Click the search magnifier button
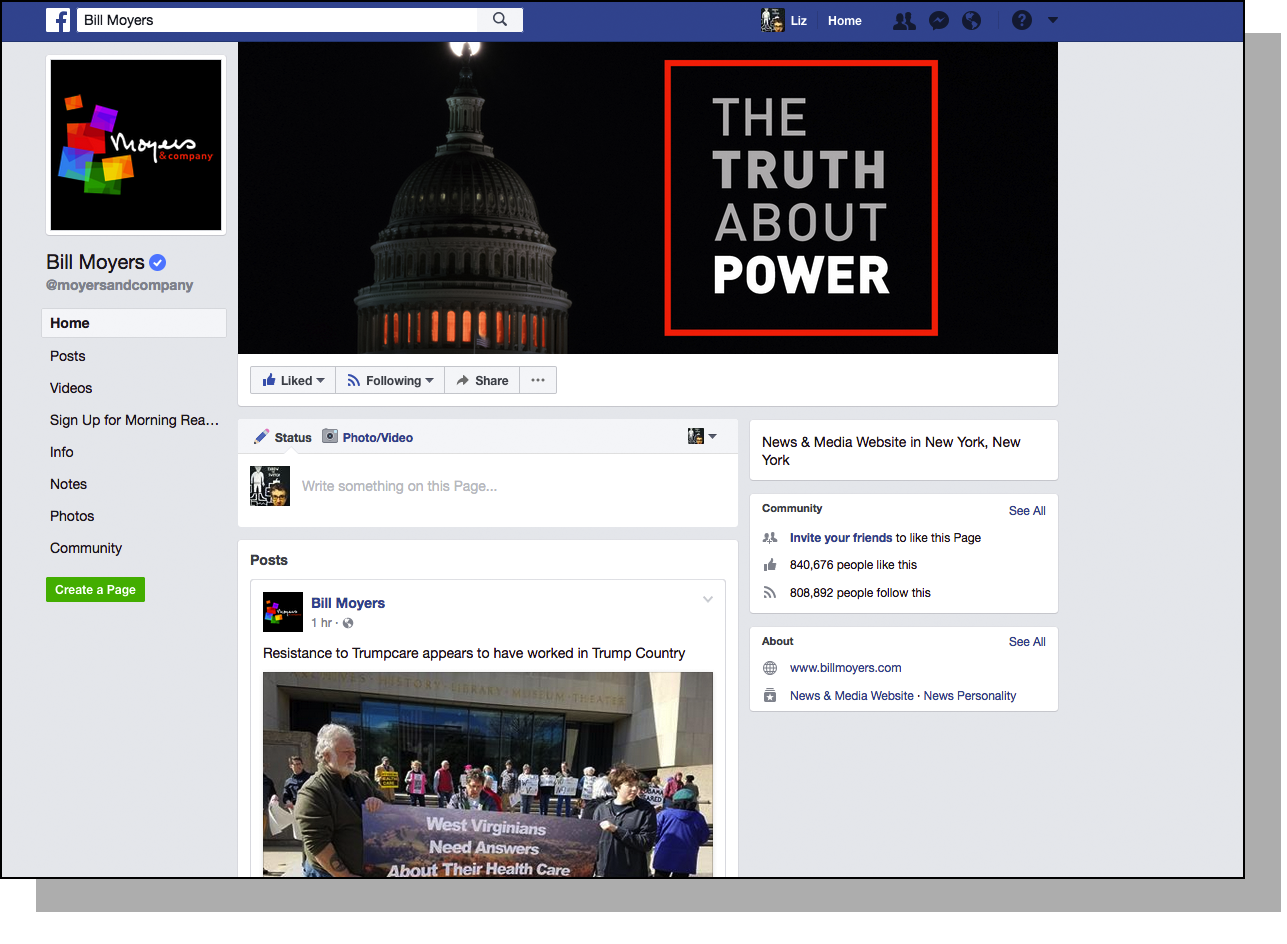This screenshot has width=1287, height=944. click(x=500, y=20)
